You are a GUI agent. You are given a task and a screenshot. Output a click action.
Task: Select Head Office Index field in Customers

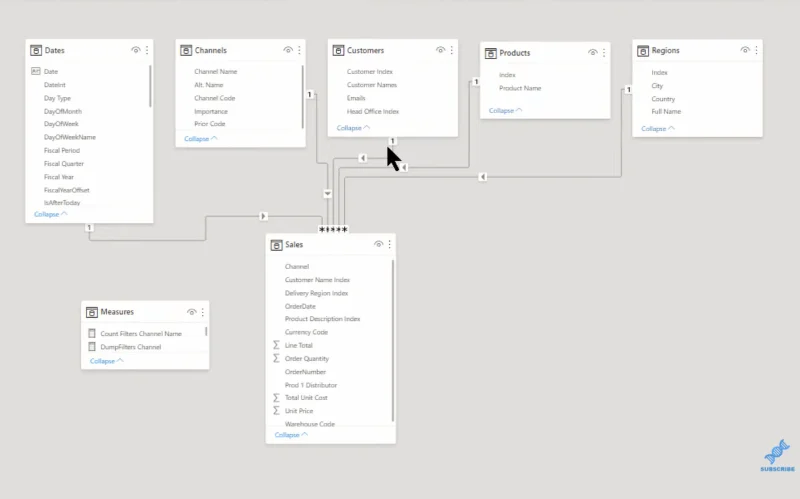click(x=373, y=111)
